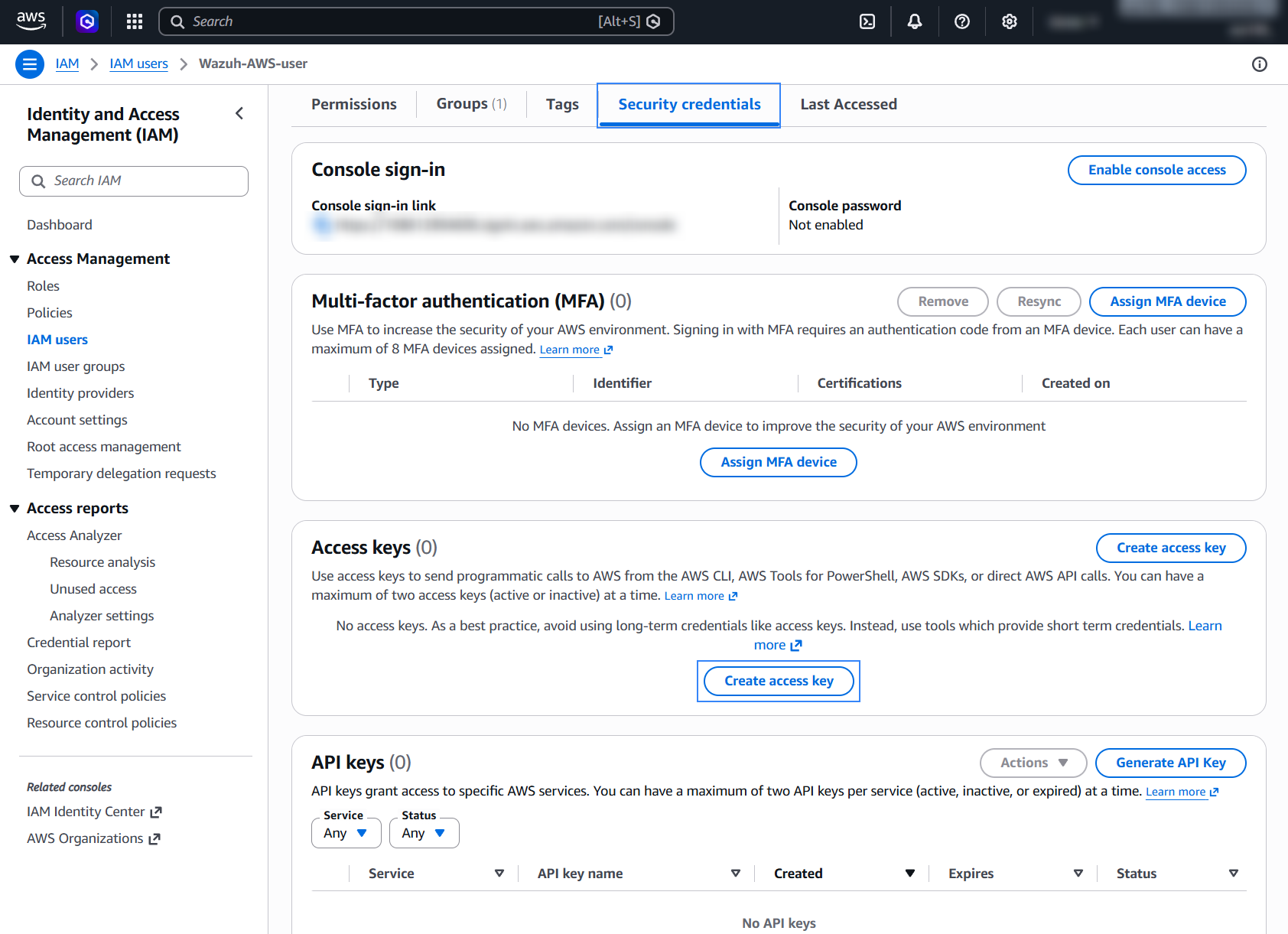Switch to the Tags tab
The height and width of the screenshot is (934, 1288).
(x=562, y=104)
